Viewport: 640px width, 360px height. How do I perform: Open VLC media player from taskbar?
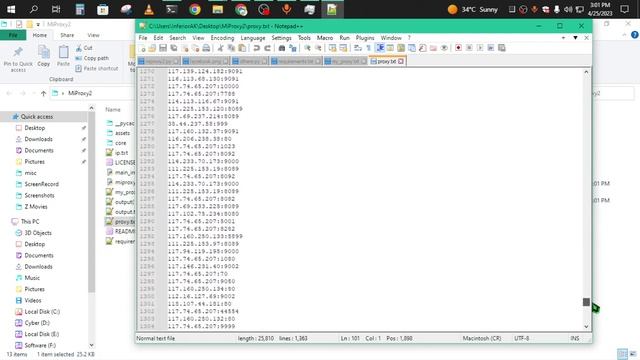149,9
